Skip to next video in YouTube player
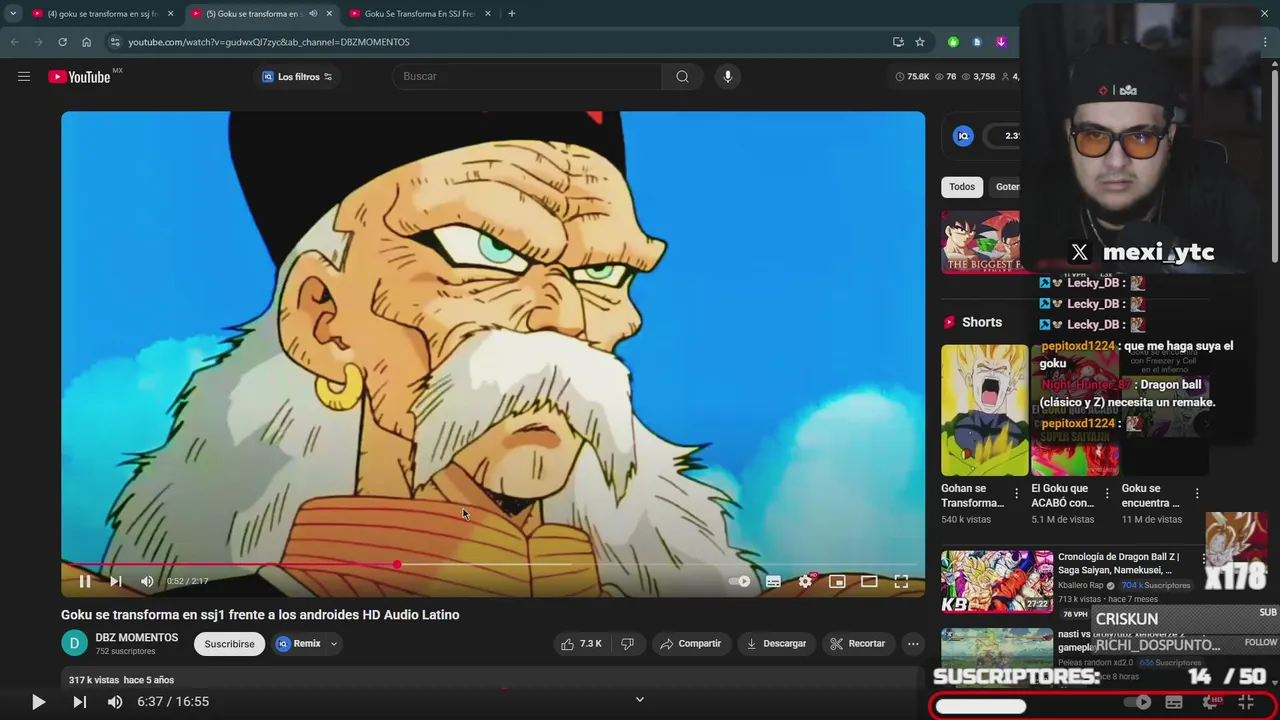This screenshot has width=1280, height=720. point(116,581)
